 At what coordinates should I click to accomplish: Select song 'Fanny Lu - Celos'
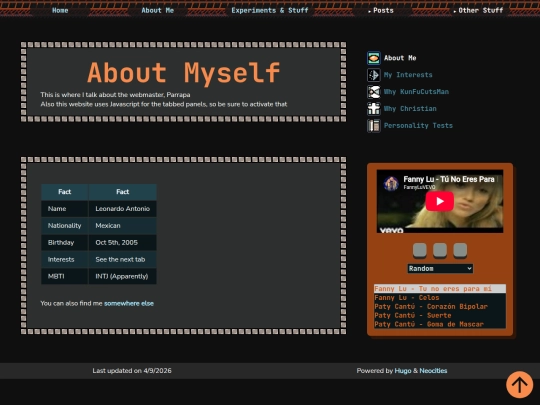(440, 298)
